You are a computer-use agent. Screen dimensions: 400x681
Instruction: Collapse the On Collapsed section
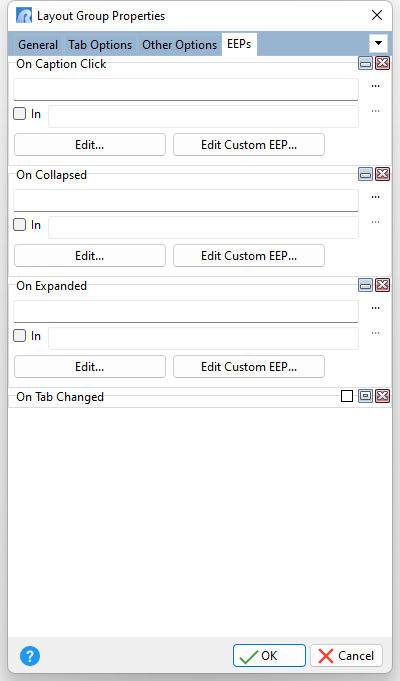[365, 174]
